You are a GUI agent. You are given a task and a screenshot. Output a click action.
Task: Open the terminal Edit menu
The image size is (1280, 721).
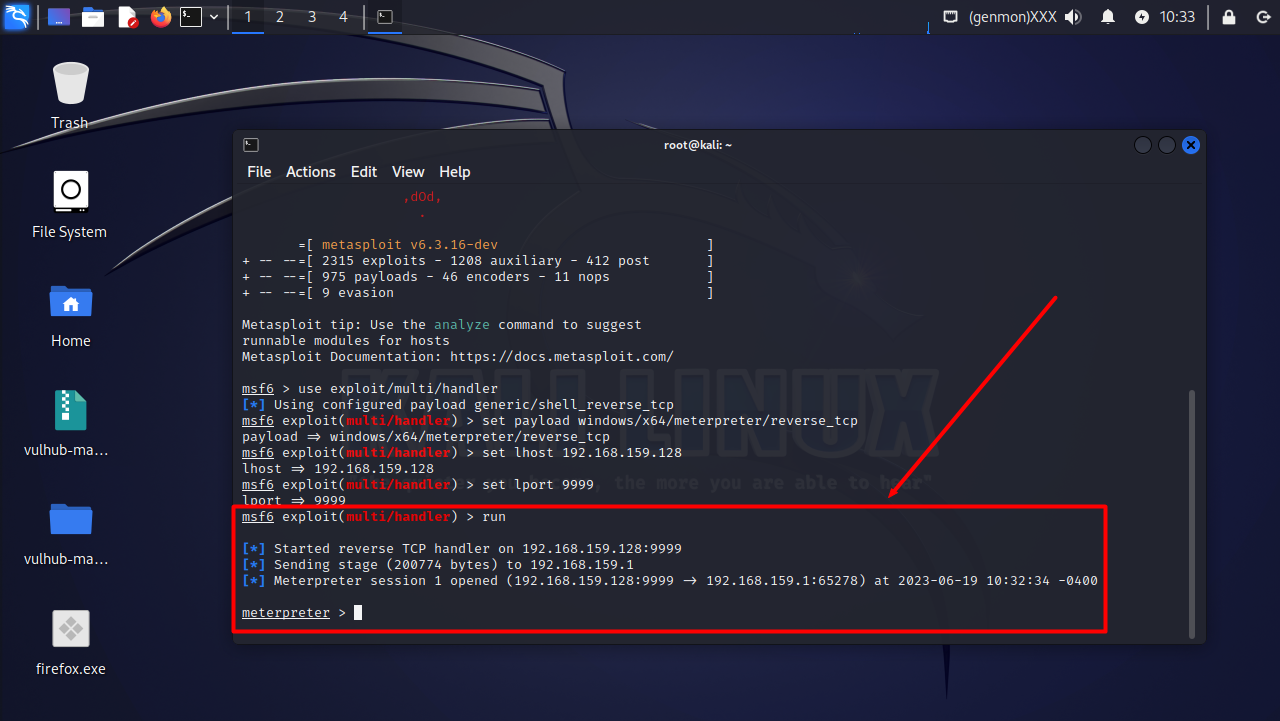pyautogui.click(x=364, y=172)
